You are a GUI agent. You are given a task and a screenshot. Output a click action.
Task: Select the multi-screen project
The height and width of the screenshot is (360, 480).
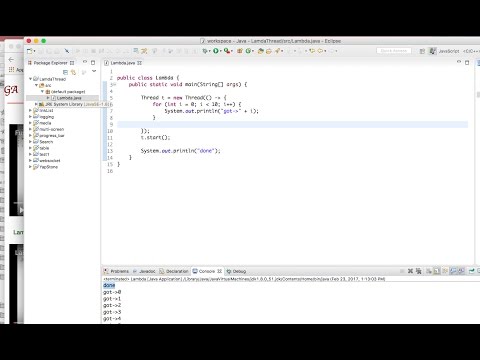52,129
